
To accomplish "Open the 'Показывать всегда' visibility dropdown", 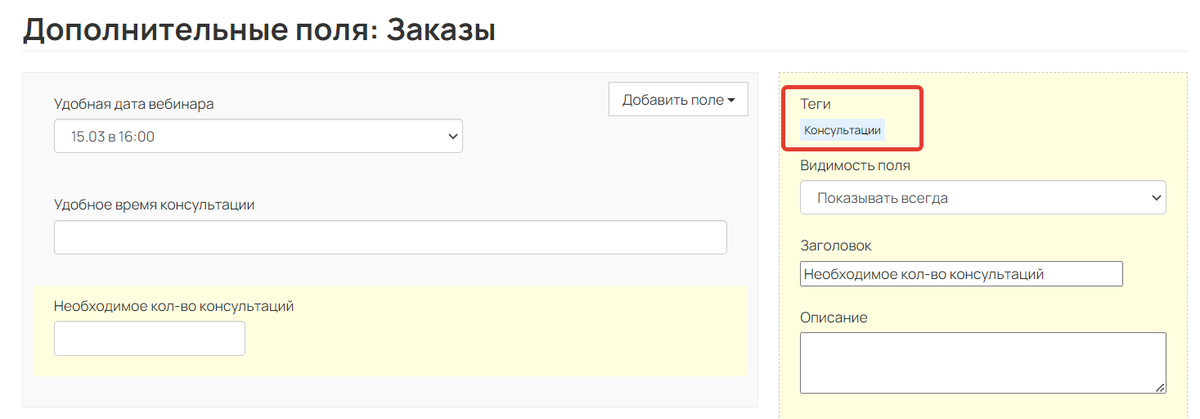I will click(983, 198).
